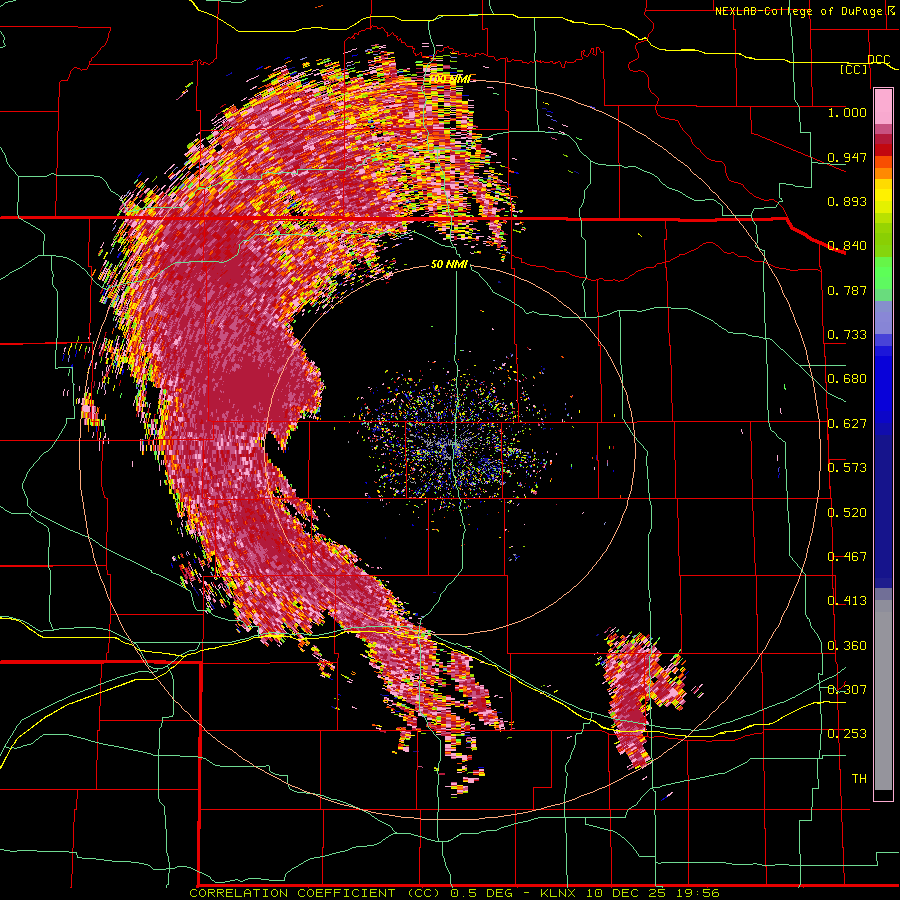This screenshot has height=900, width=900.
Task: Select the bright yellow band near 0.893
Action: tap(883, 196)
